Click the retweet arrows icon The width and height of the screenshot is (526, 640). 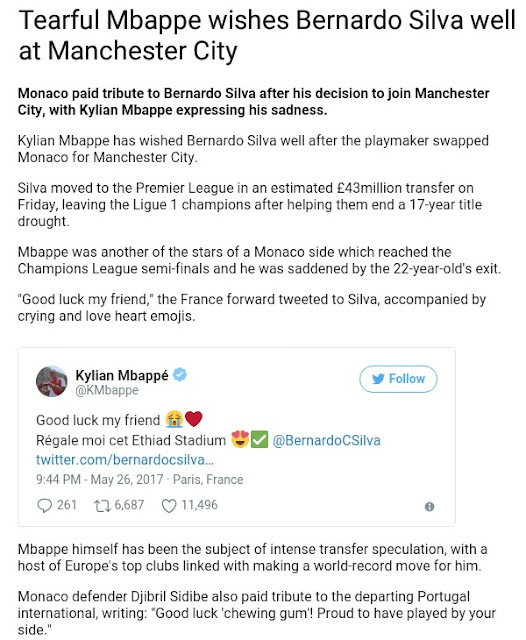(x=102, y=506)
